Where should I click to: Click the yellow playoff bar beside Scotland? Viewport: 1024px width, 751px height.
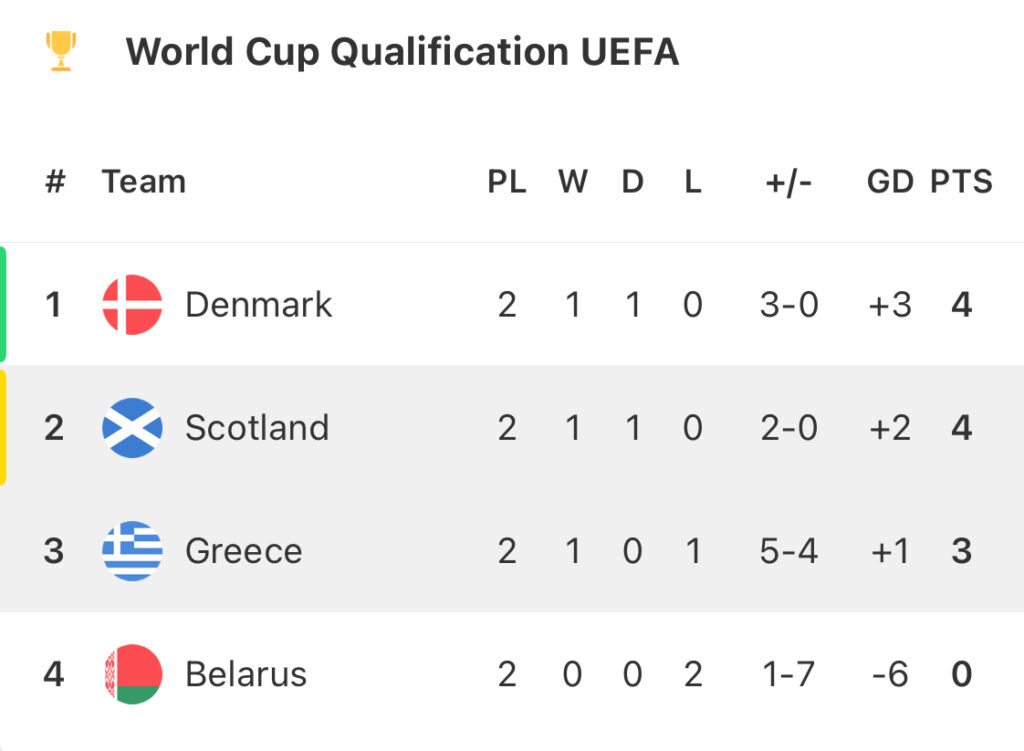(4, 428)
